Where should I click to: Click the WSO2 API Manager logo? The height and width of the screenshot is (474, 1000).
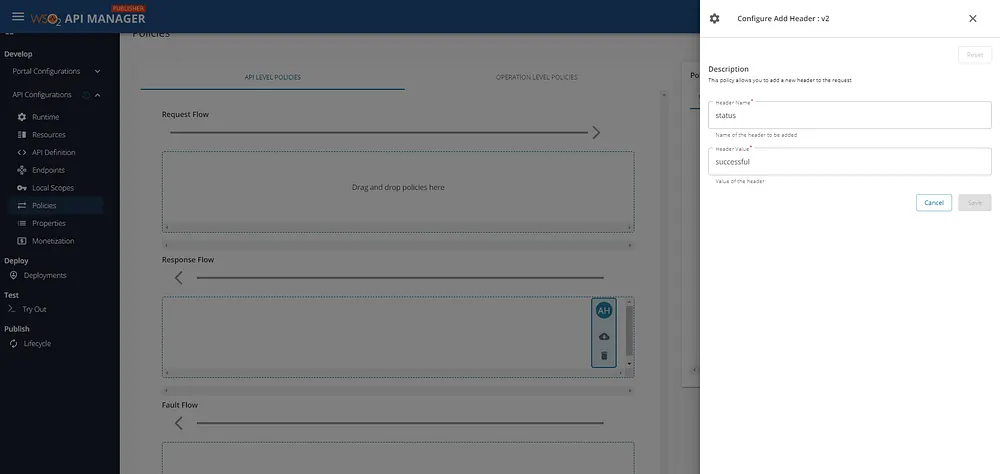88,17
